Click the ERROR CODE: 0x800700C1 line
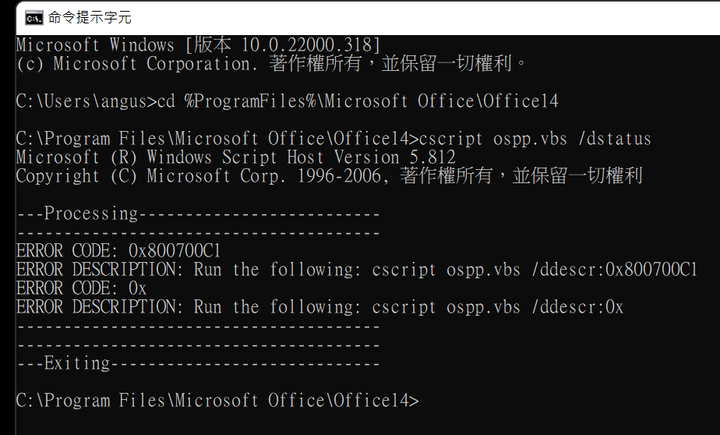 [x=118, y=251]
